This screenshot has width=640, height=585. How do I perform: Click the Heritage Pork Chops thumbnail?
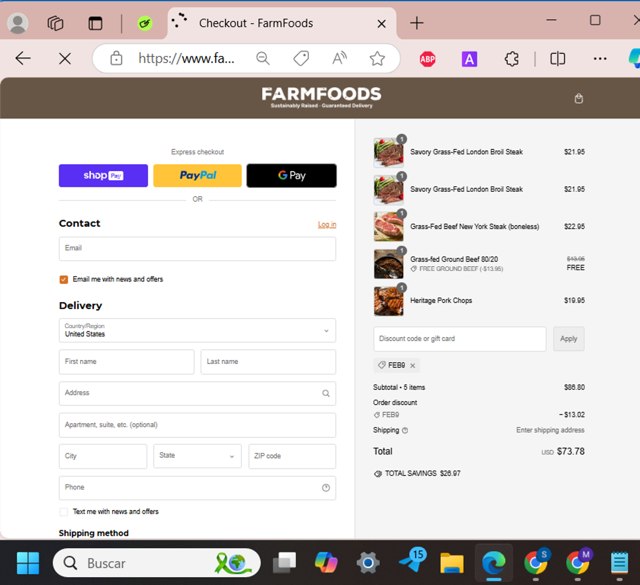389,301
